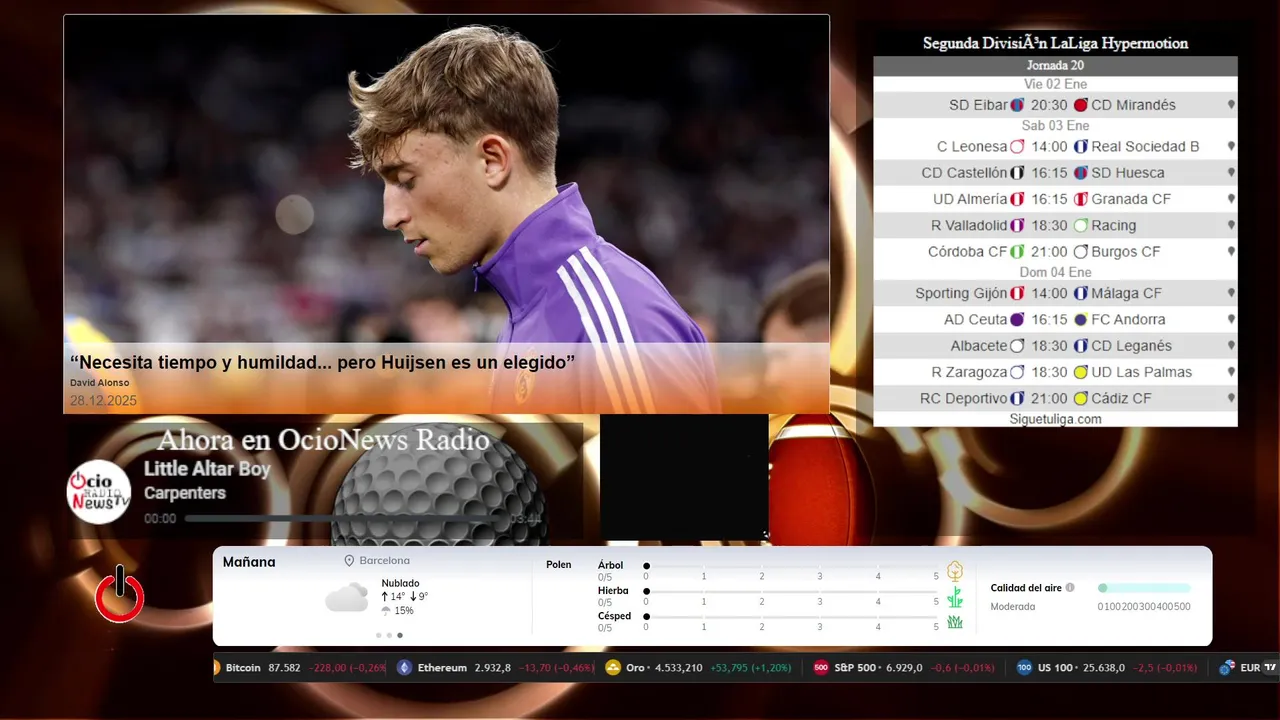Viewport: 1280px width, 720px height.
Task: Click the US 100 blue badge icon
Action: click(1024, 667)
